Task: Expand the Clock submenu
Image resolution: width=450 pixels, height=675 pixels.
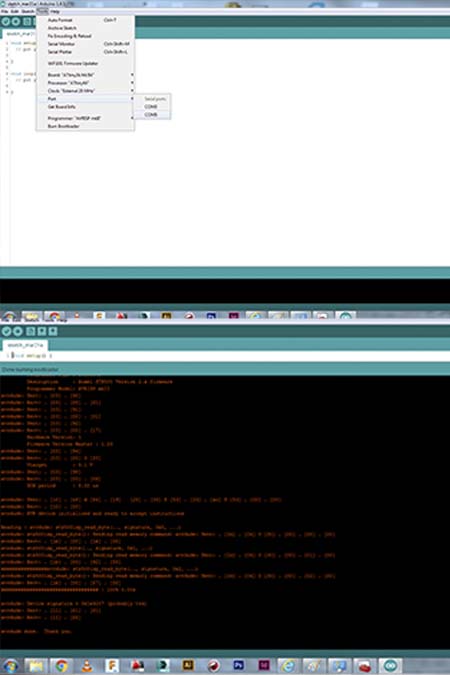Action: 85,91
